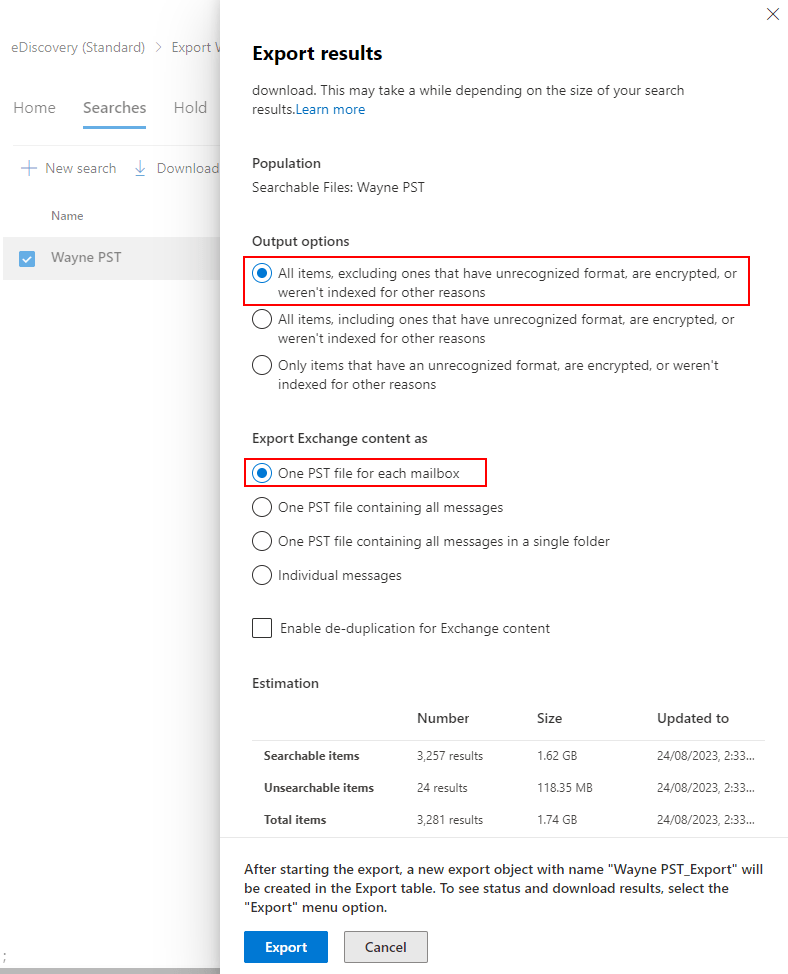Sort by the Name column header
The width and height of the screenshot is (788, 974).
67,216
